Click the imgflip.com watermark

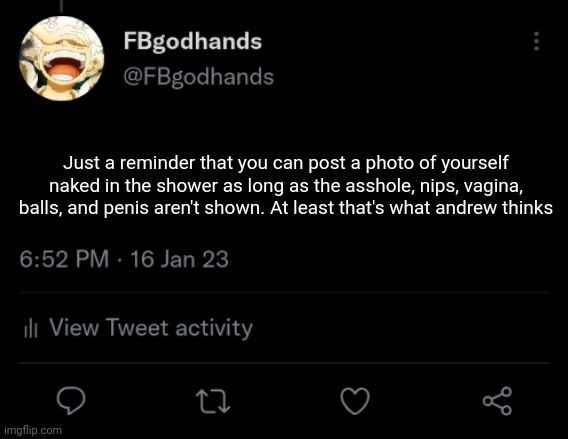[x=33, y=430]
